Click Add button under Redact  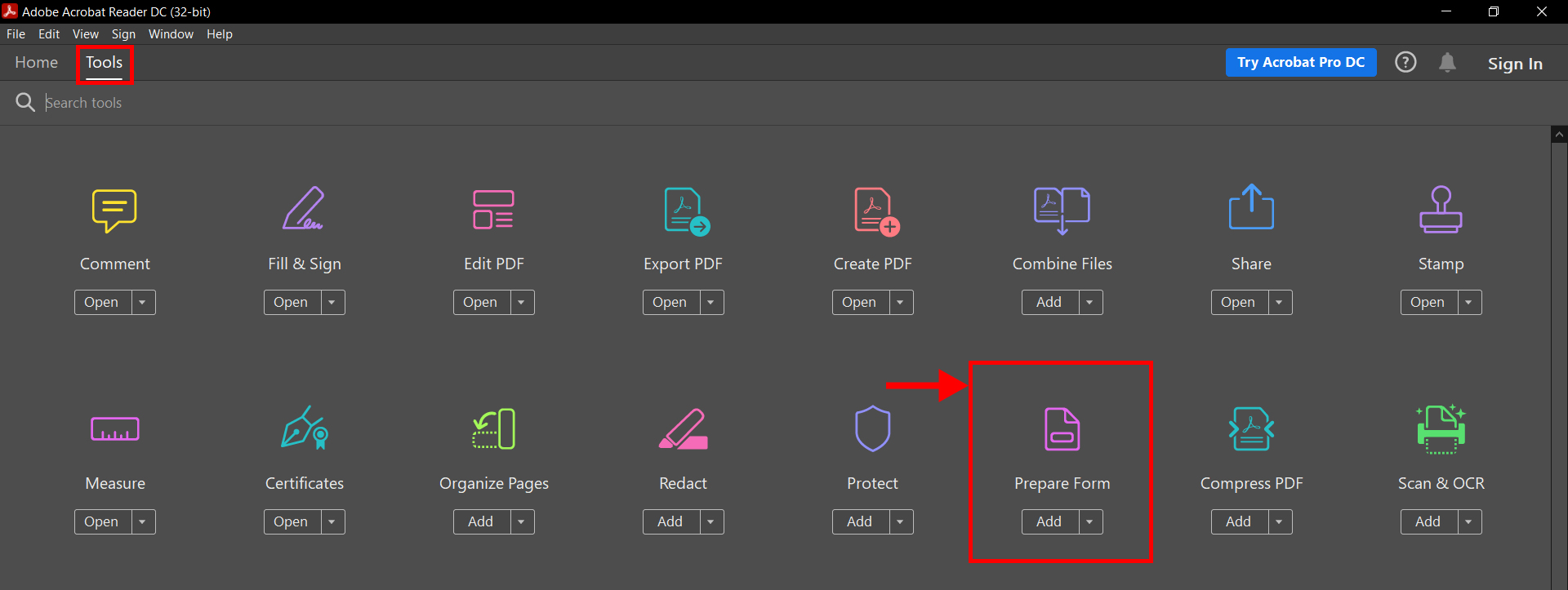[x=670, y=521]
